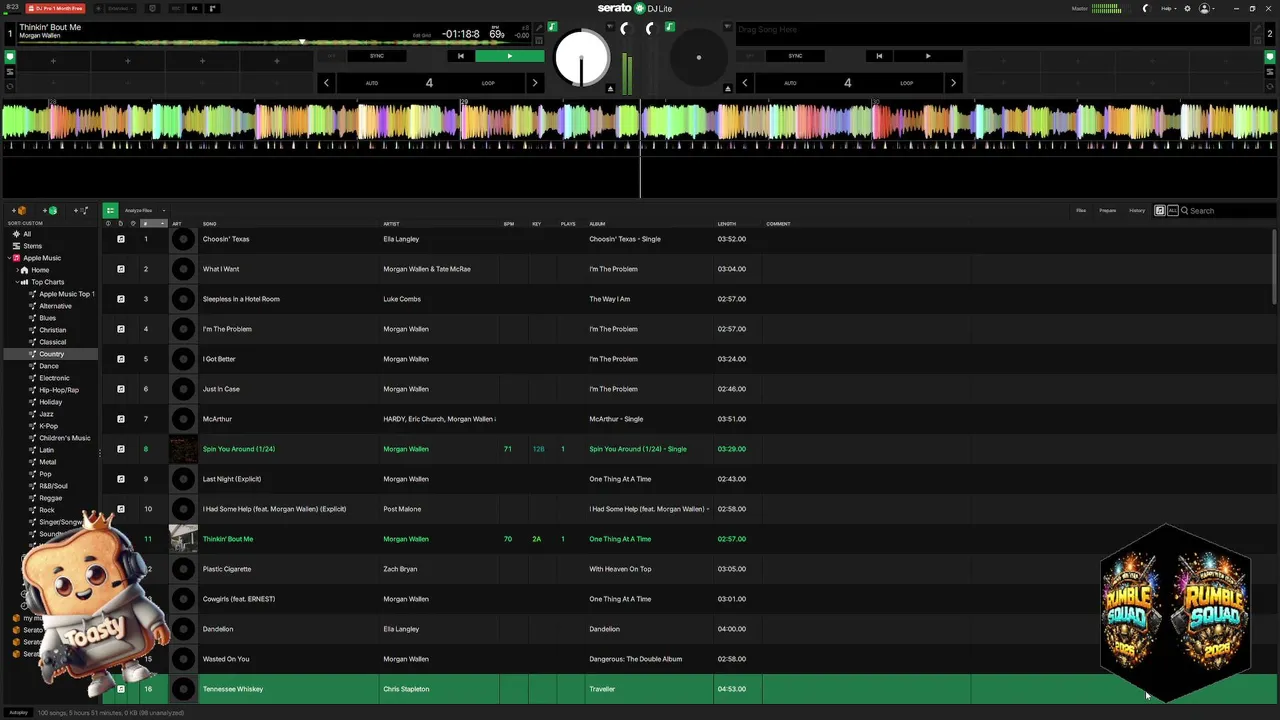1280x720 pixels.
Task: Select the Hip-Hop/Rap chart playlist
Action: pyautogui.click(x=59, y=390)
